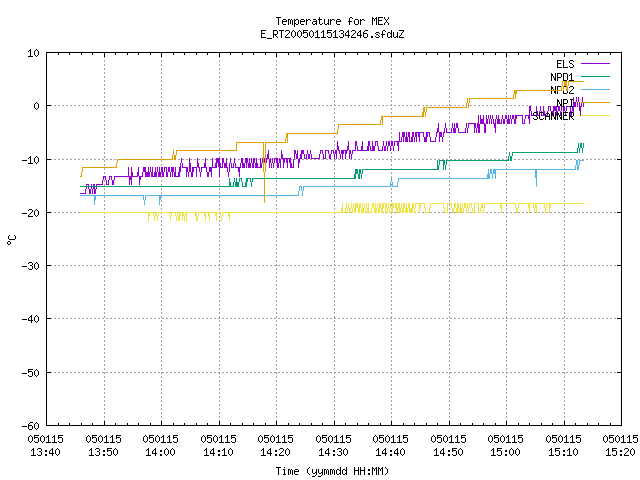Screen dimensions: 640x480
Task: Click the NPI legend label
Action: point(565,102)
